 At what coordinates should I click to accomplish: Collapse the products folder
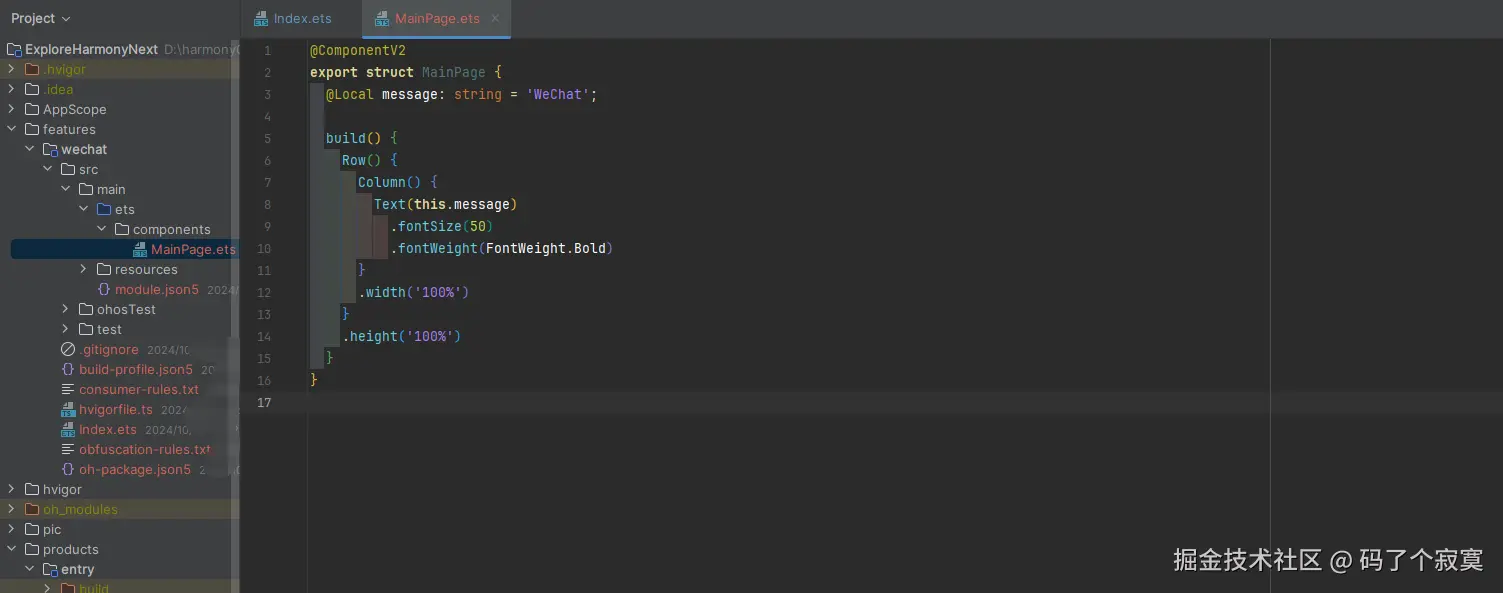tap(11, 549)
